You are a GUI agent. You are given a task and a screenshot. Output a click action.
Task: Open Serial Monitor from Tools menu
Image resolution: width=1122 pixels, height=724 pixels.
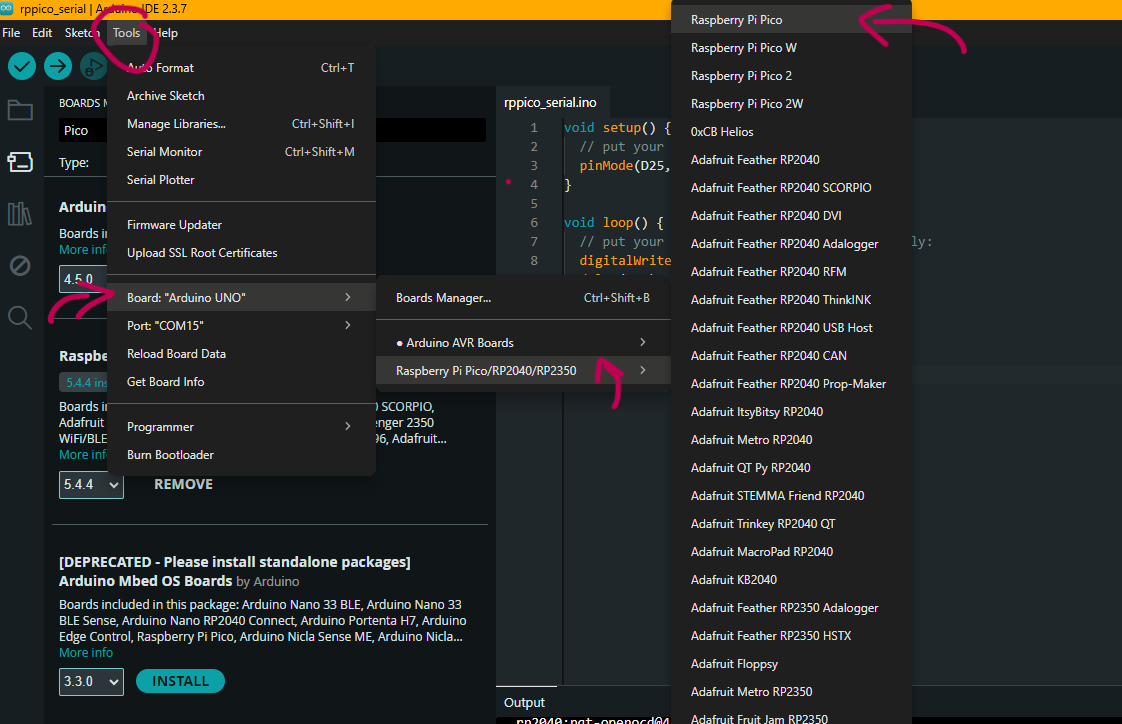coord(165,152)
